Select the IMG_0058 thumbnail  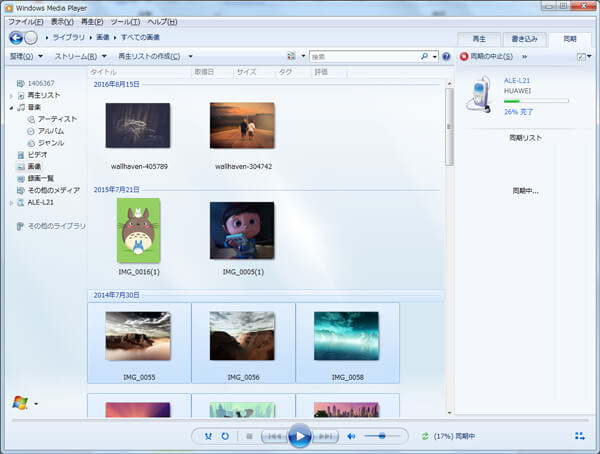(x=346, y=336)
